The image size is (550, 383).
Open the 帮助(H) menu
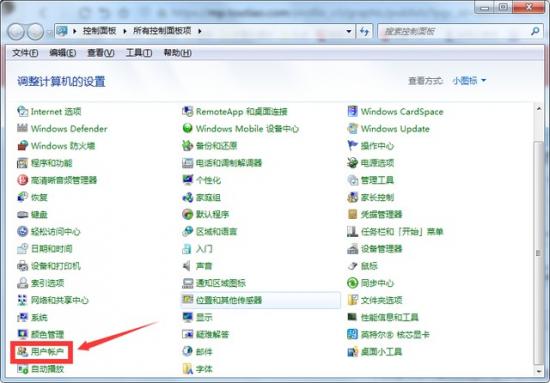[x=177, y=53]
